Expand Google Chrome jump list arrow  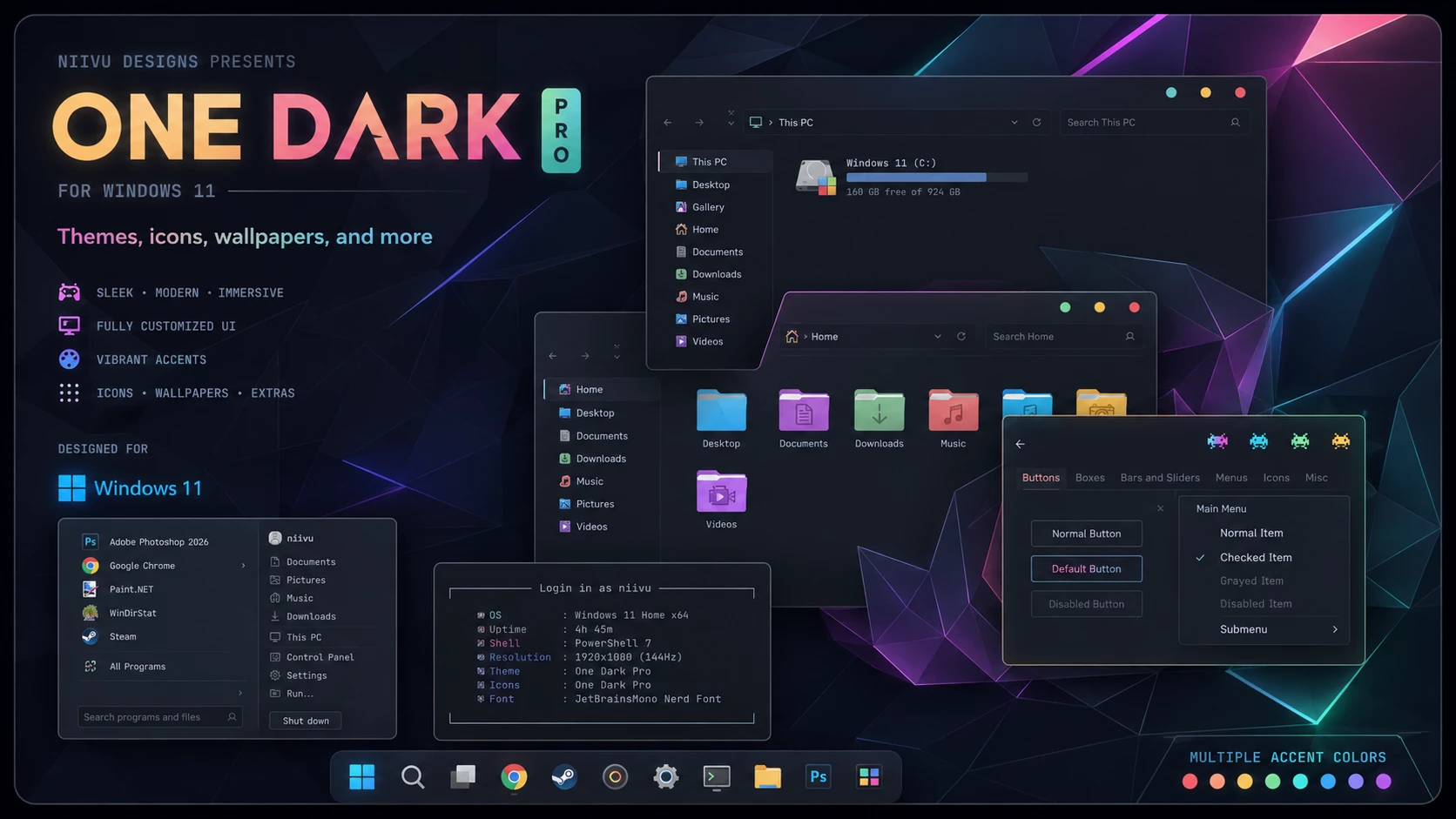[x=243, y=566]
